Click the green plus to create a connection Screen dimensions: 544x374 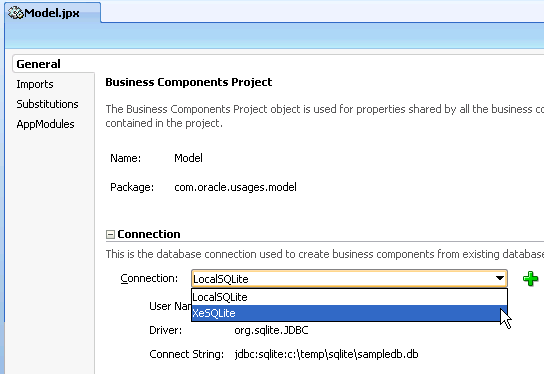coord(530,279)
